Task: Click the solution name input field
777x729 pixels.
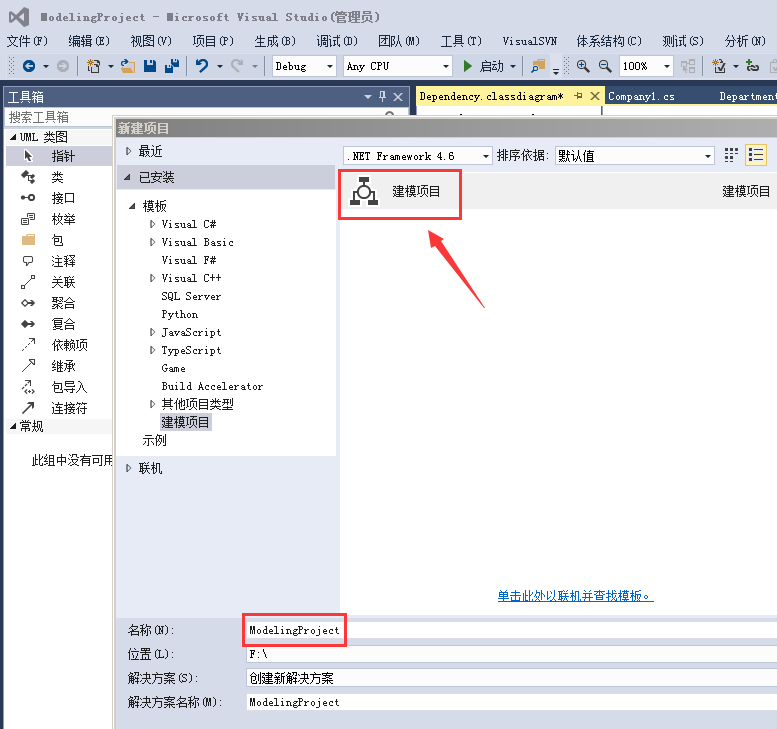Action: click(511, 702)
